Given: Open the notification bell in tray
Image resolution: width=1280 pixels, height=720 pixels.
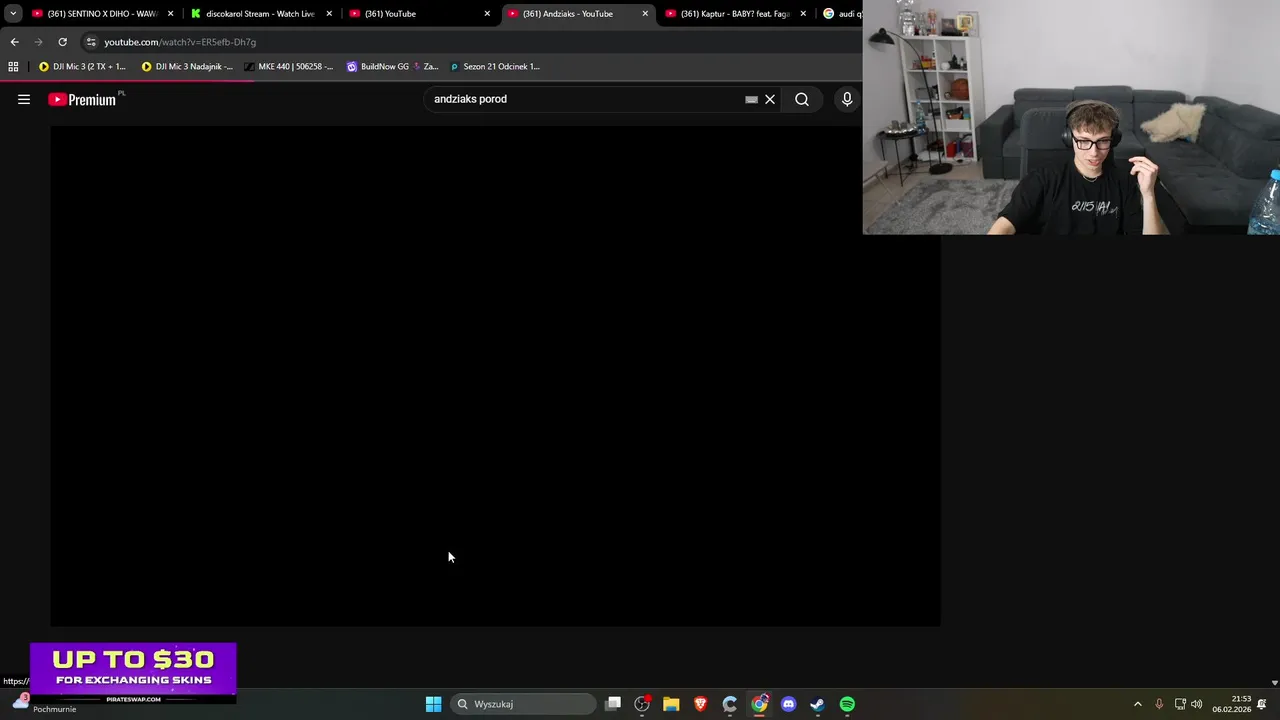Looking at the screenshot, I should (x=1262, y=704).
